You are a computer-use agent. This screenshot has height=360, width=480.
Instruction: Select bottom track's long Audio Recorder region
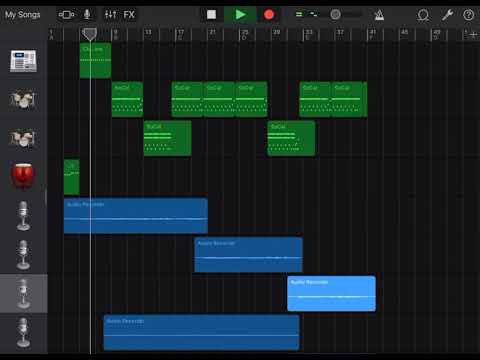[x=201, y=332]
